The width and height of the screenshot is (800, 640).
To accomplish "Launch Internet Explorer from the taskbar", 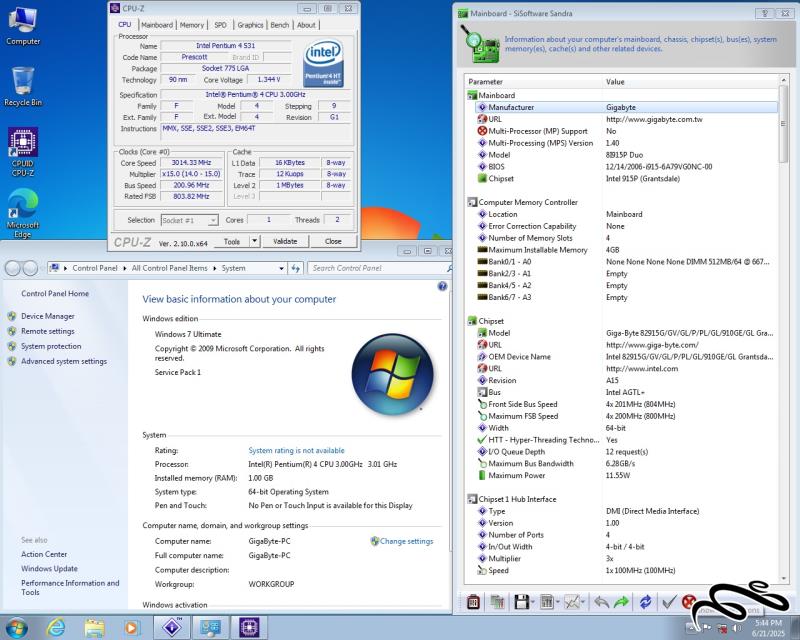I will tap(56, 627).
